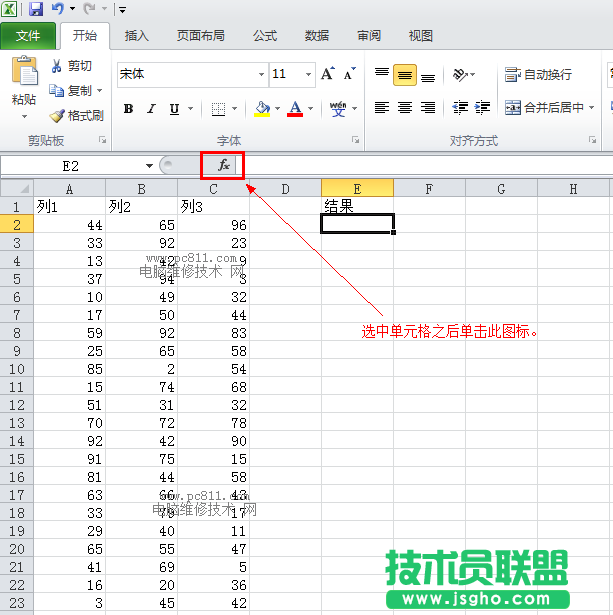The width and height of the screenshot is (613, 615).
Task: Open the font group dialog launcher
Action: pos(355,140)
